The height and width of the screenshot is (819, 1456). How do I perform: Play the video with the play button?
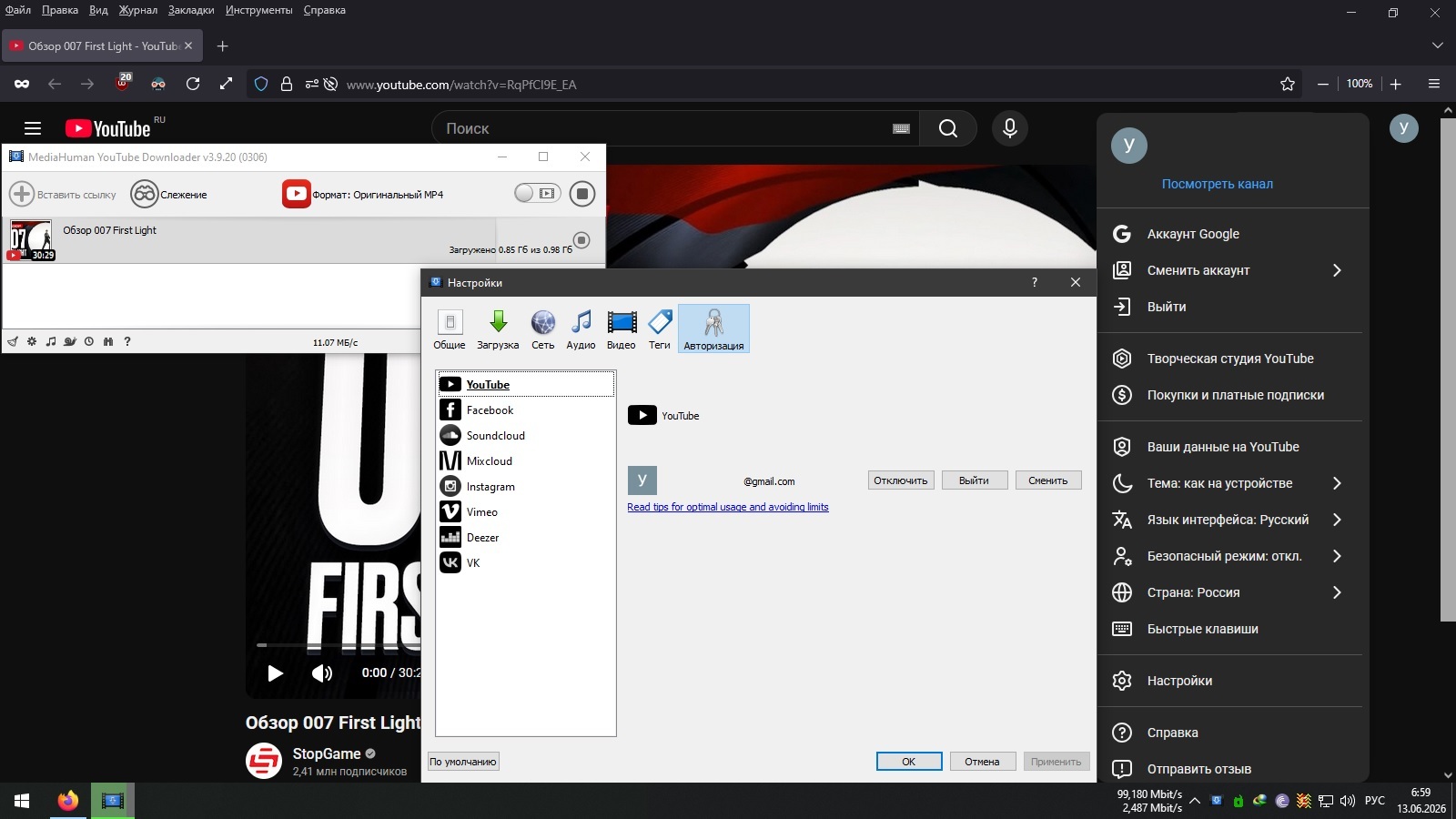tap(275, 672)
